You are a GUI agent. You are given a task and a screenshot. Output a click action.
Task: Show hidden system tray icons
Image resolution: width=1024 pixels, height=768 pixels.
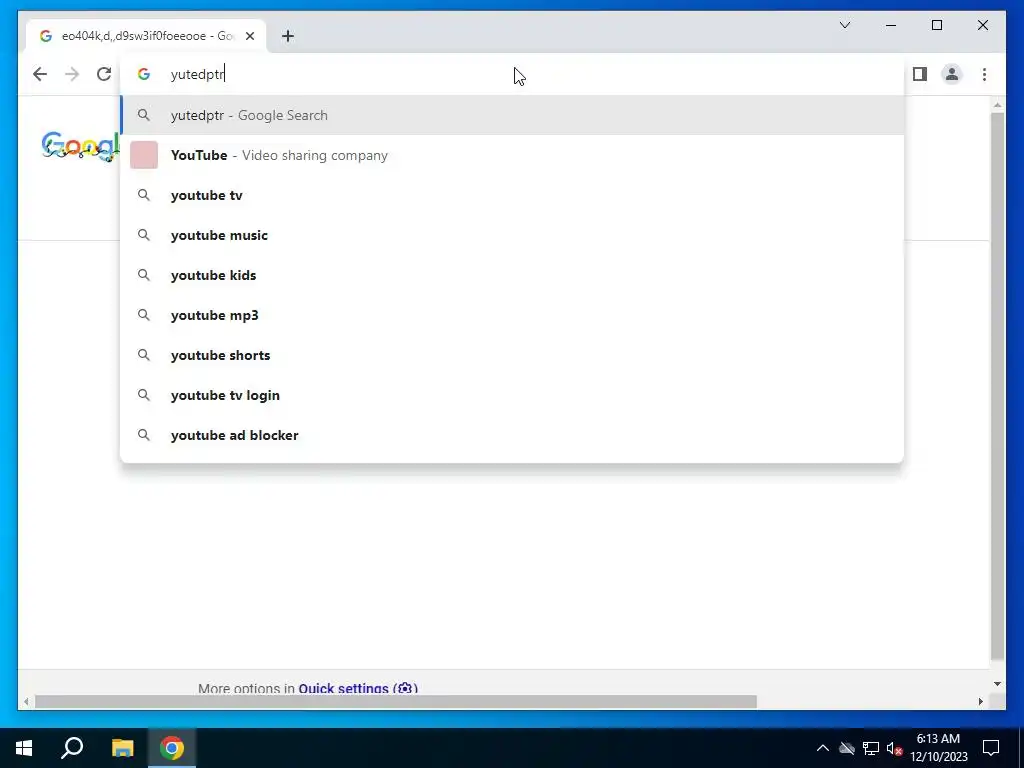pos(823,748)
